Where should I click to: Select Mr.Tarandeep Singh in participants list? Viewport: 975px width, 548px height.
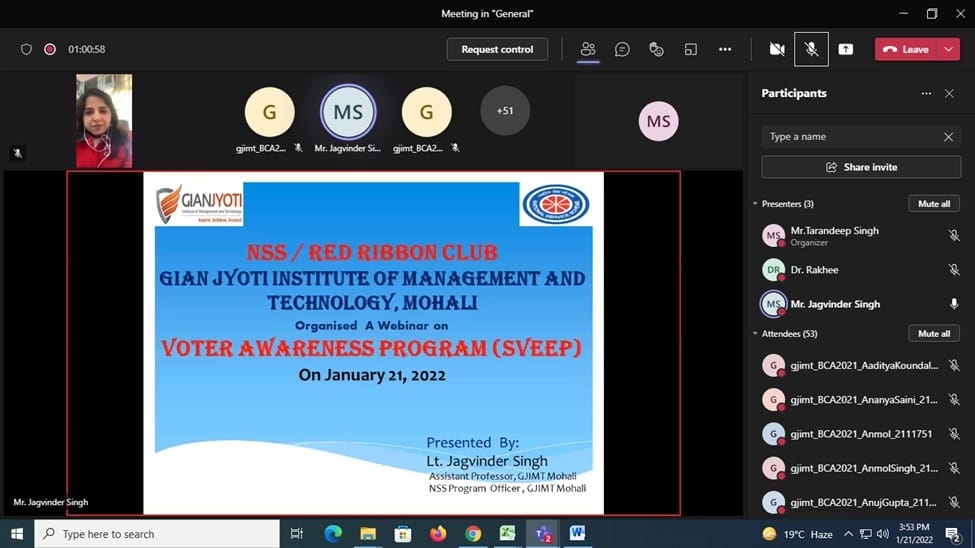click(x=860, y=236)
